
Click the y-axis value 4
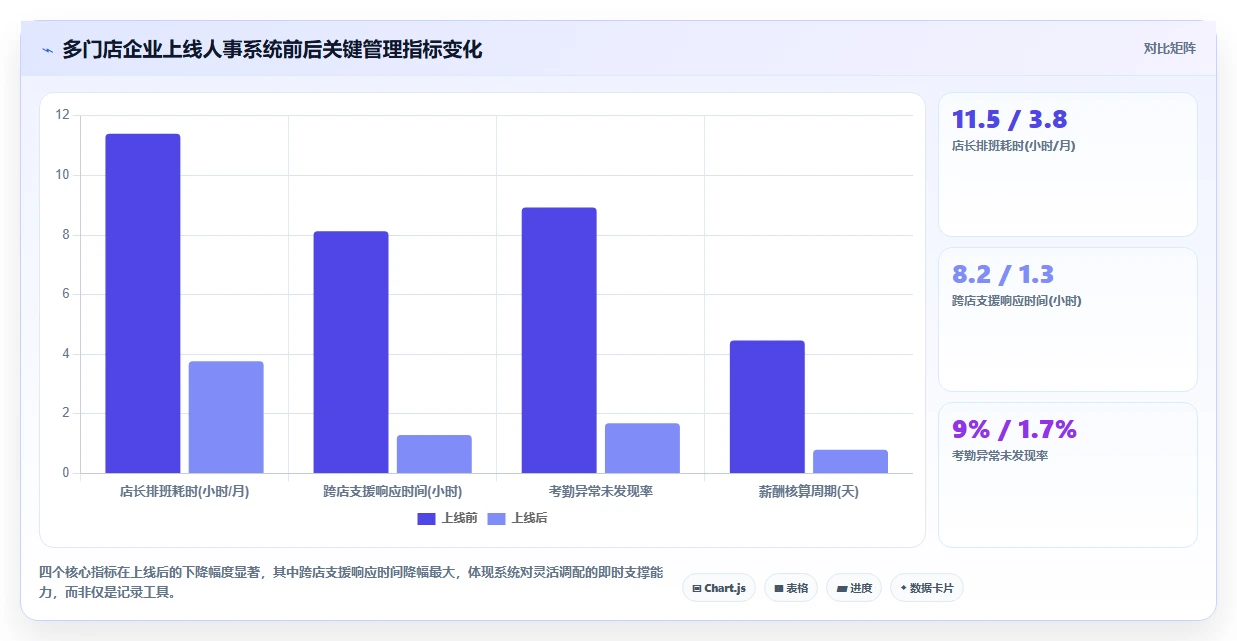tap(66, 354)
